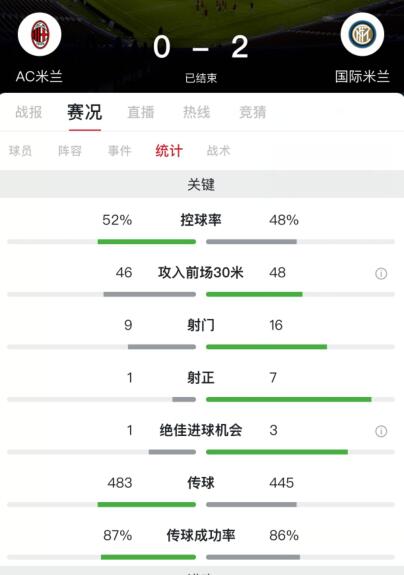
Task: Select the 统计 sub-tab
Action: point(169,151)
